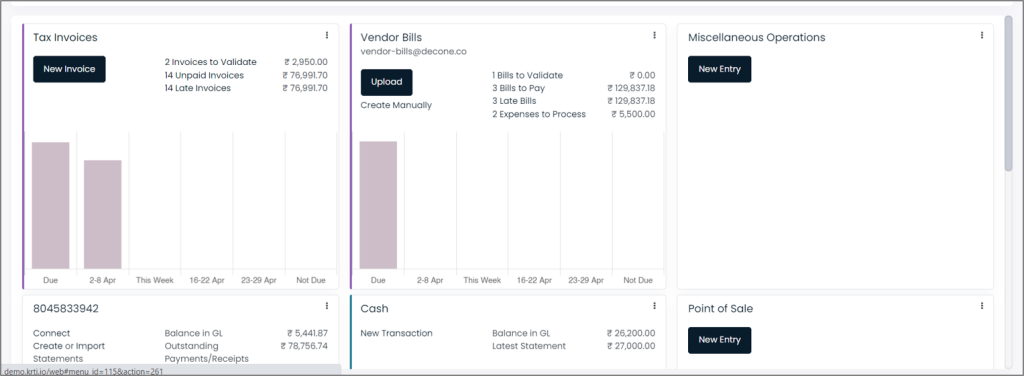Select the Create Manually link

click(396, 105)
